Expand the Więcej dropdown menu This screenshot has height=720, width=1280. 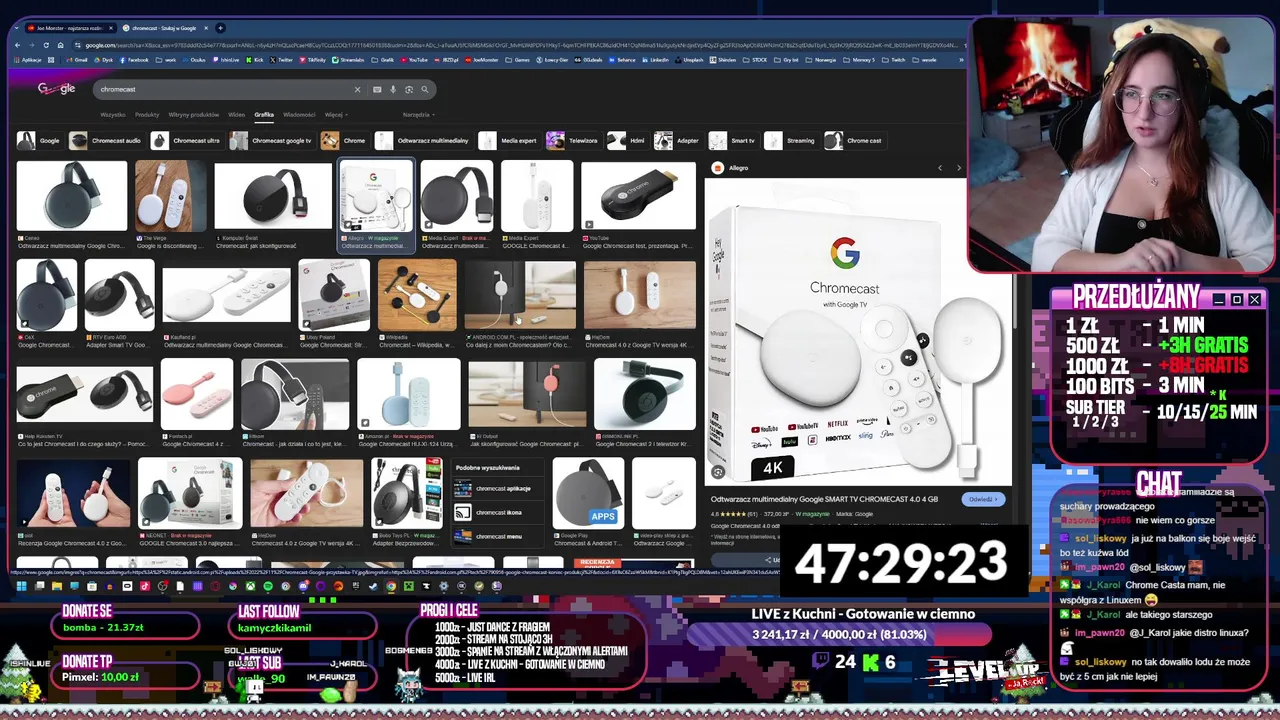(x=335, y=115)
